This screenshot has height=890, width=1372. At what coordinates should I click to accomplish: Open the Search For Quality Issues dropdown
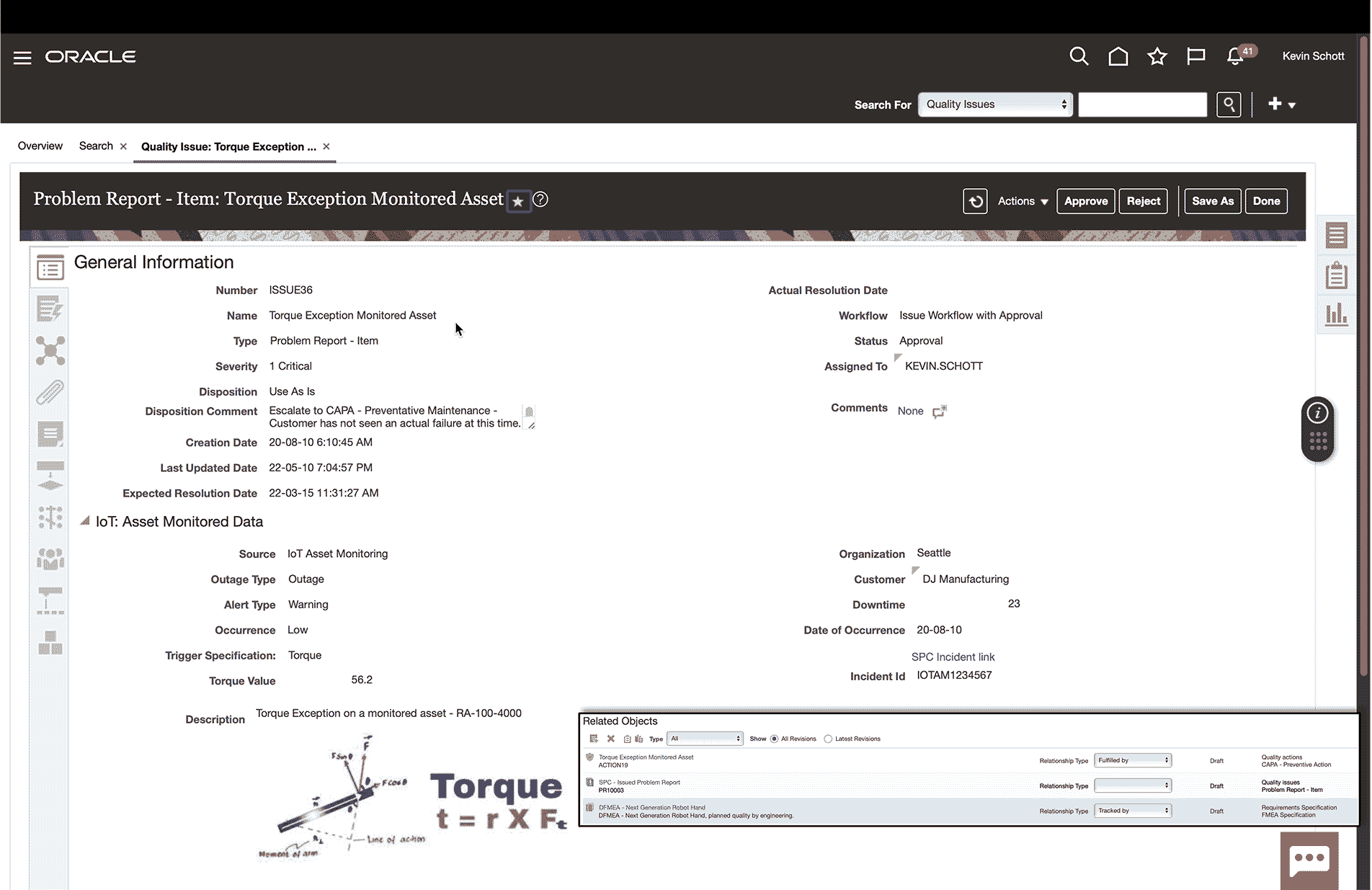994,104
